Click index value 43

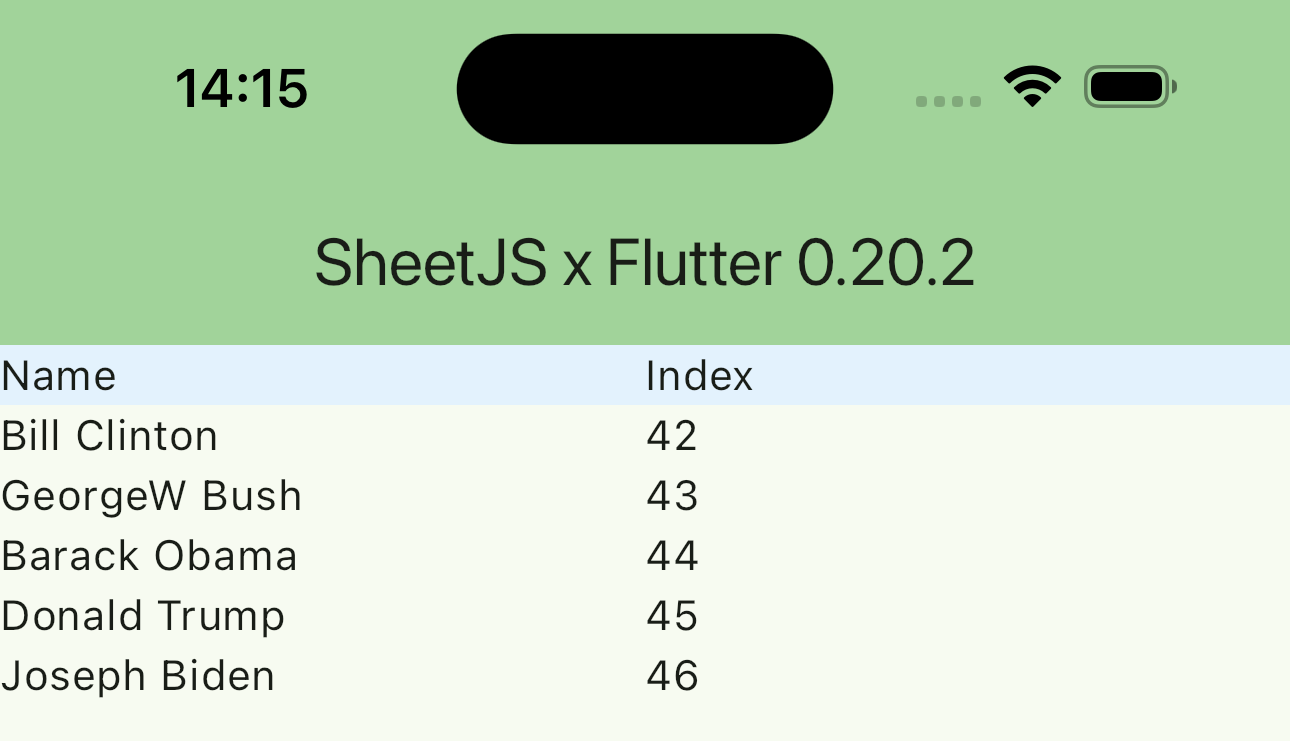672,496
